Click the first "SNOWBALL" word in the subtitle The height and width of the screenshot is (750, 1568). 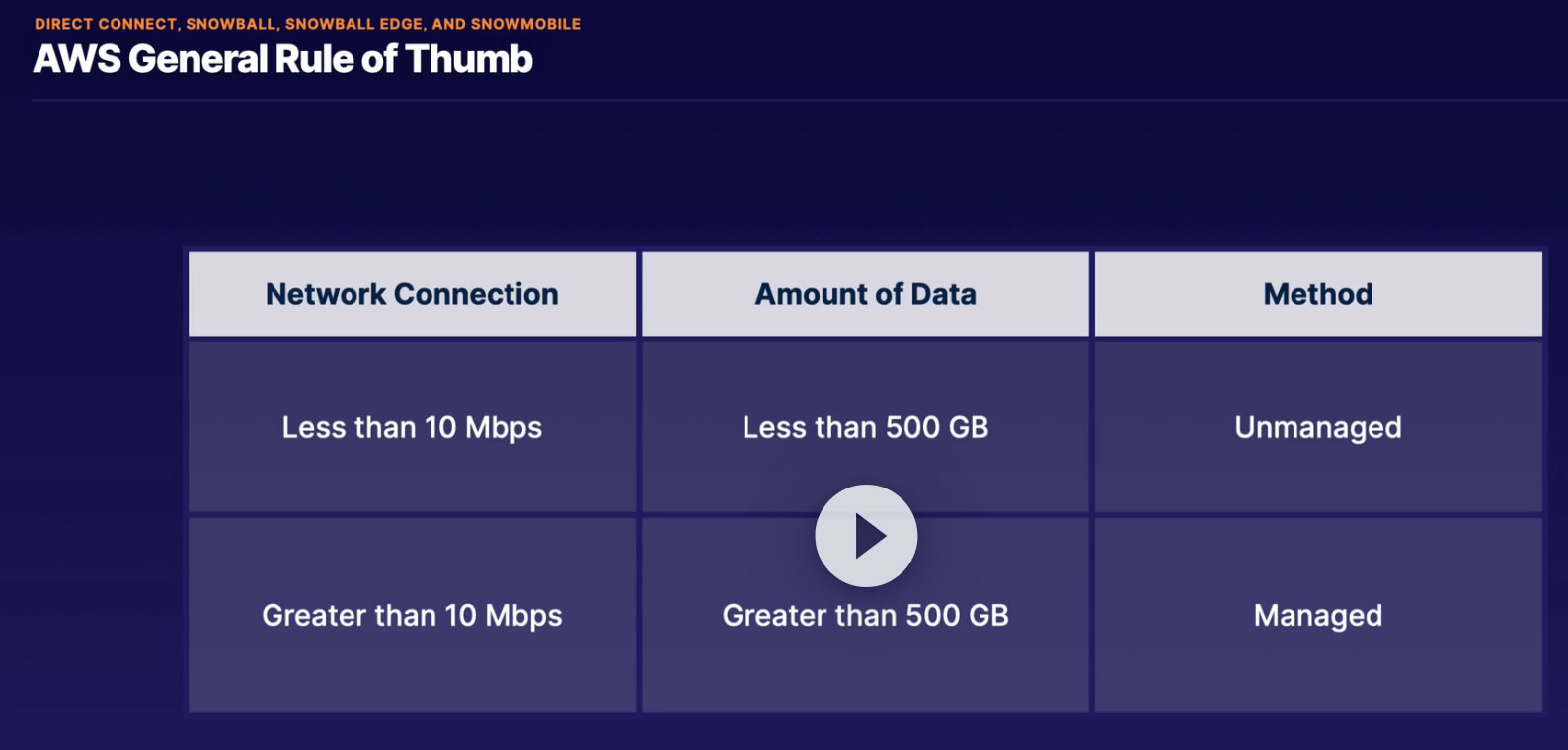231,24
